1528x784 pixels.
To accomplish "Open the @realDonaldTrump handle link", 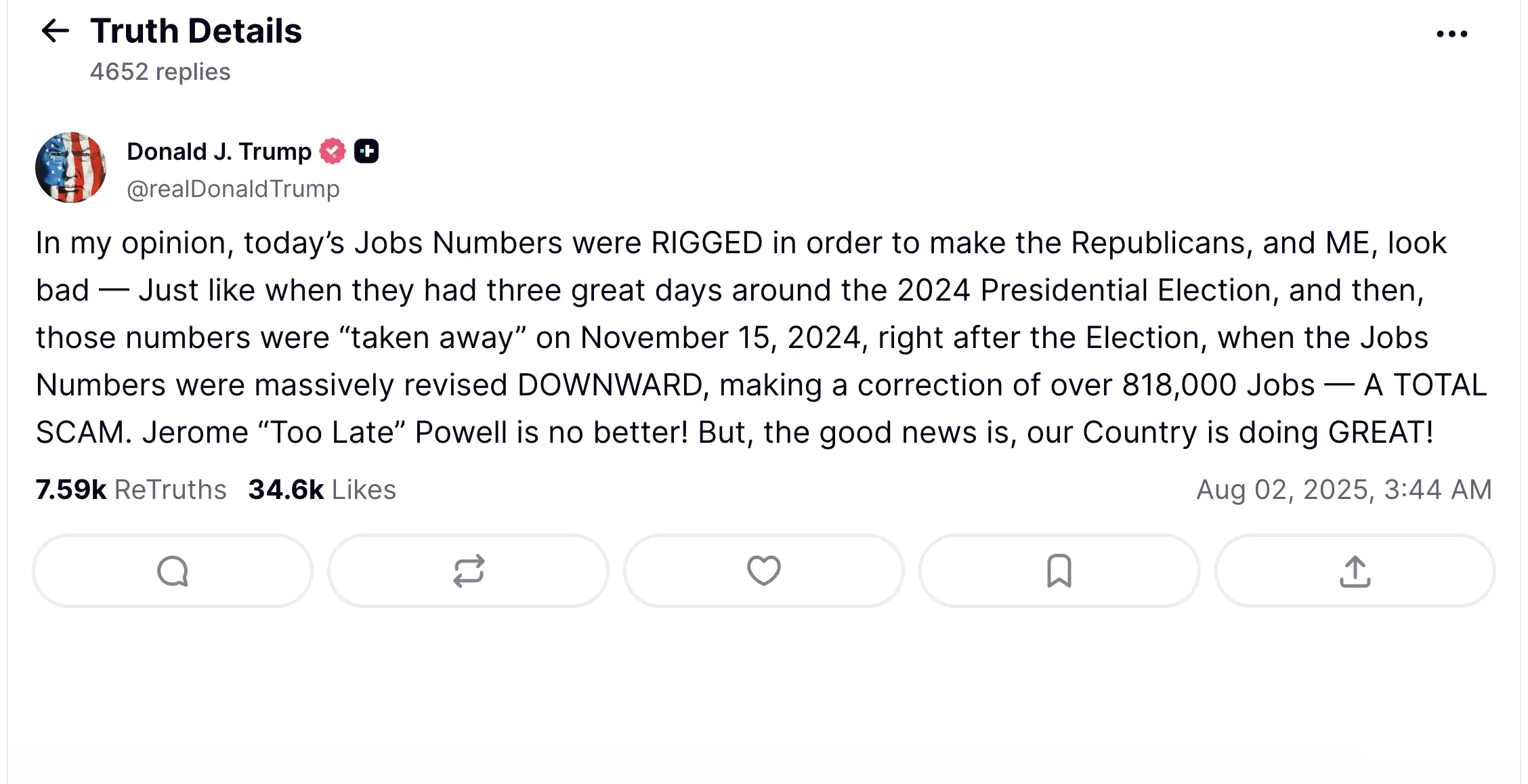I will click(233, 189).
